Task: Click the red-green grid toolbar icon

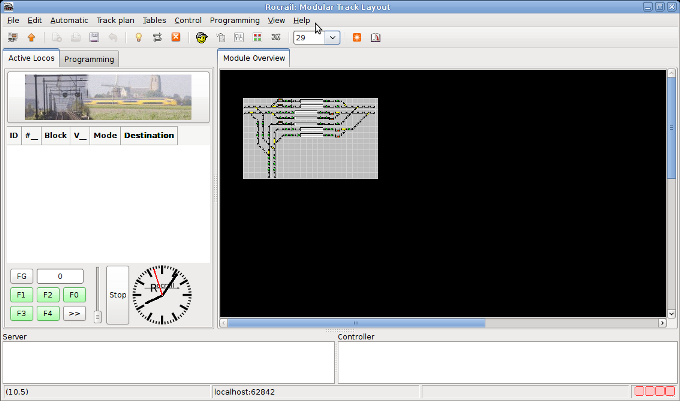Action: click(x=258, y=37)
